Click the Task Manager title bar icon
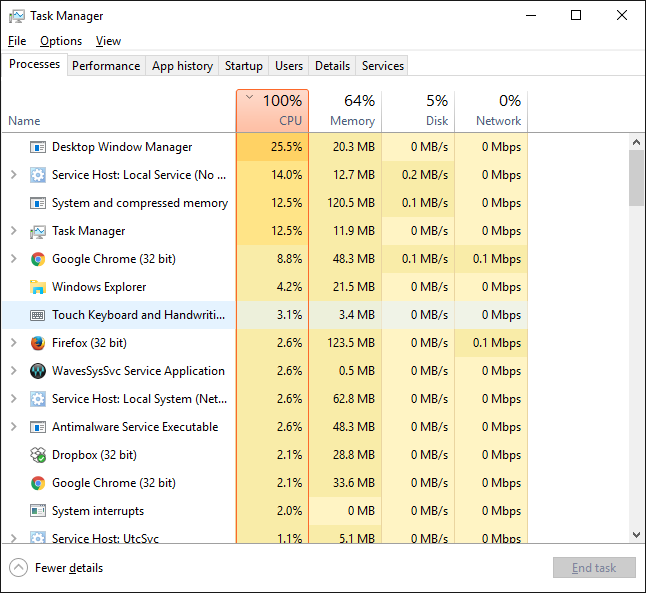The width and height of the screenshot is (646, 593). pyautogui.click(x=17, y=16)
